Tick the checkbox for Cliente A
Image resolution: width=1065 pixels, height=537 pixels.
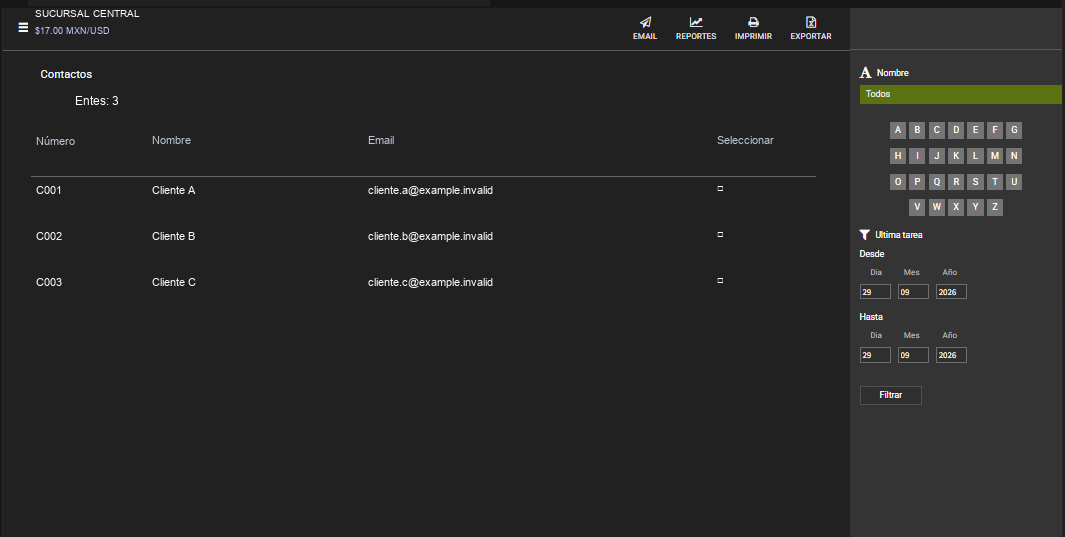[720, 189]
